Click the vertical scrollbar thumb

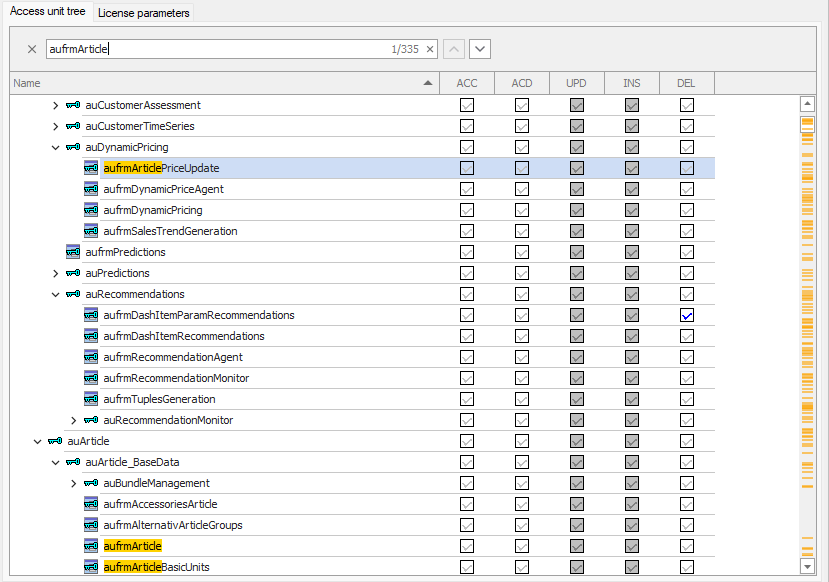(807, 124)
